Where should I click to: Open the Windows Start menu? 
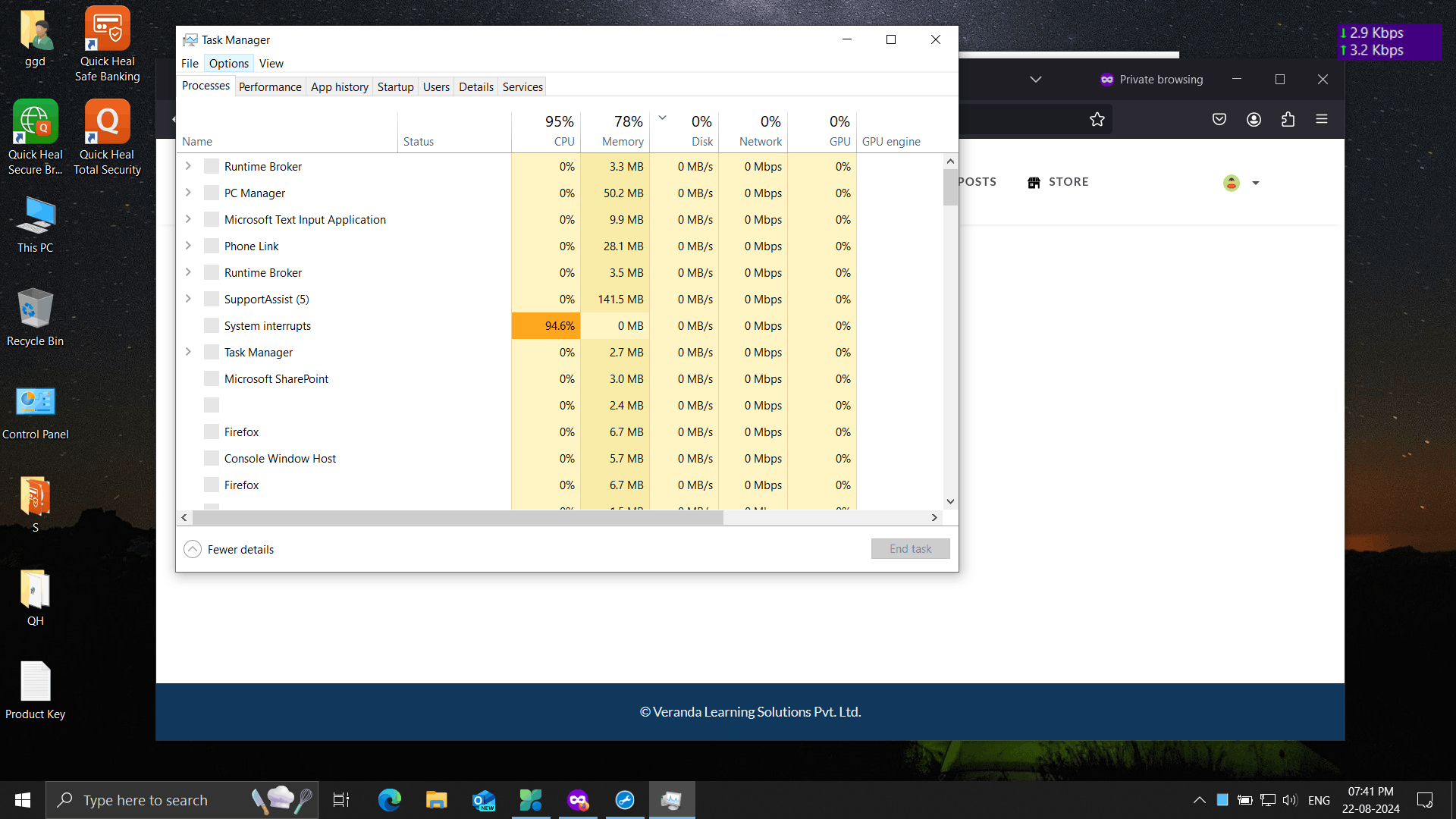[x=23, y=800]
